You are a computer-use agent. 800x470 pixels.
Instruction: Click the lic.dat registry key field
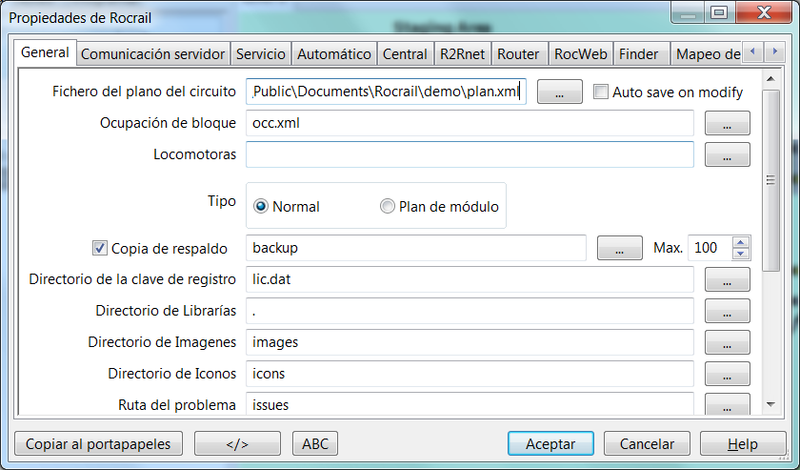469,279
